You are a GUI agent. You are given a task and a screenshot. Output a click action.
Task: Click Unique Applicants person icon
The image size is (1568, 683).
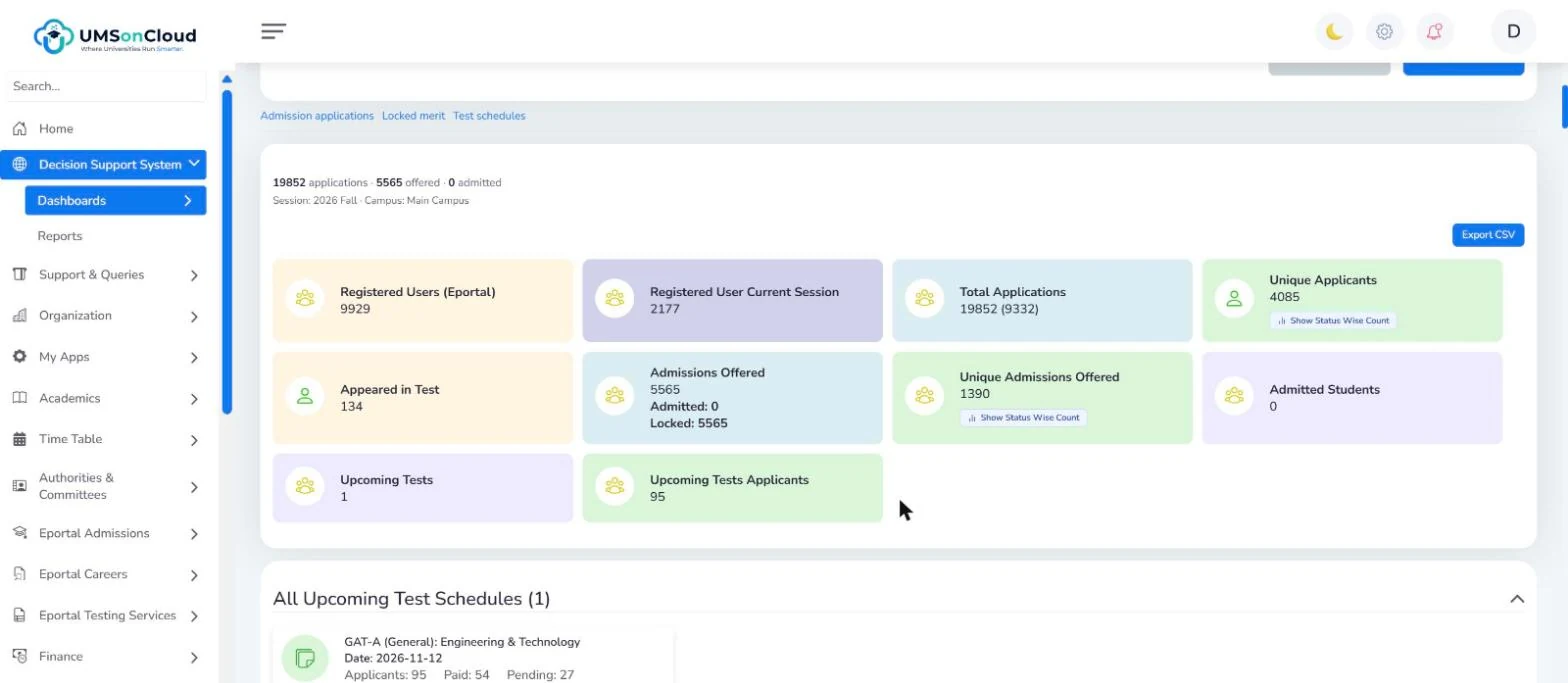[x=1234, y=298]
